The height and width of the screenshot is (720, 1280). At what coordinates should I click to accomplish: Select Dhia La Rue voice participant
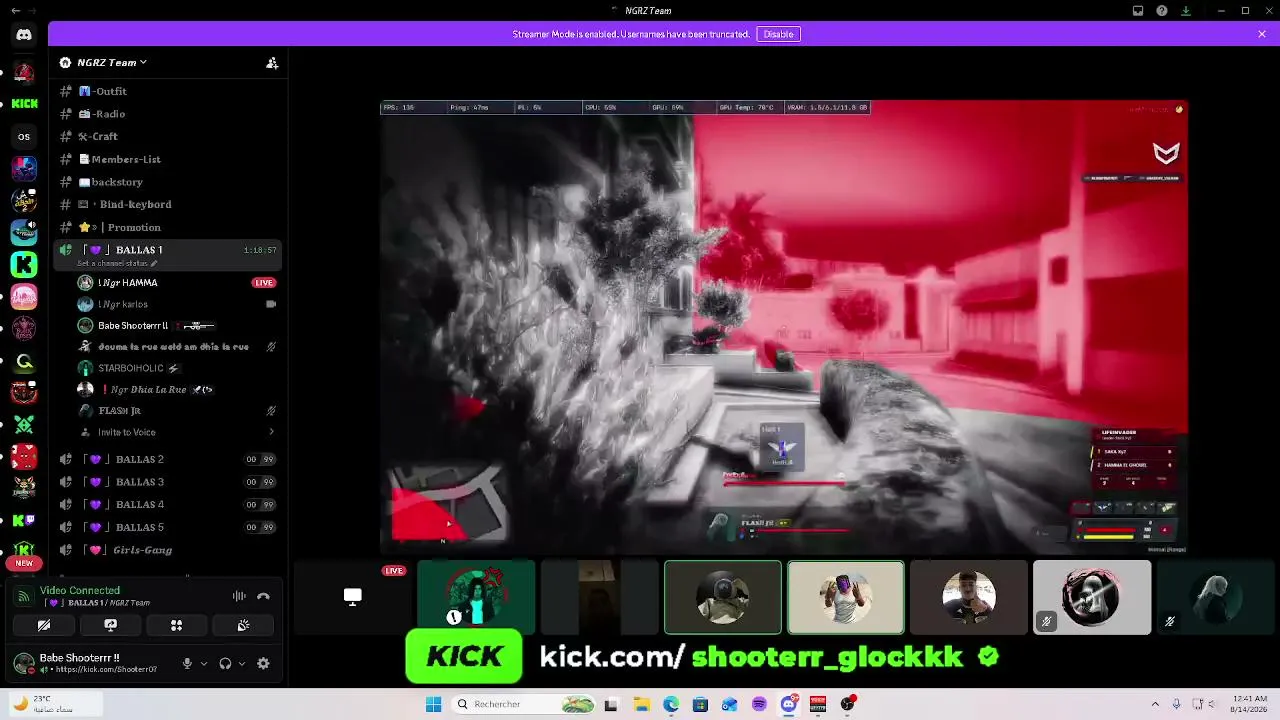(x=178, y=389)
